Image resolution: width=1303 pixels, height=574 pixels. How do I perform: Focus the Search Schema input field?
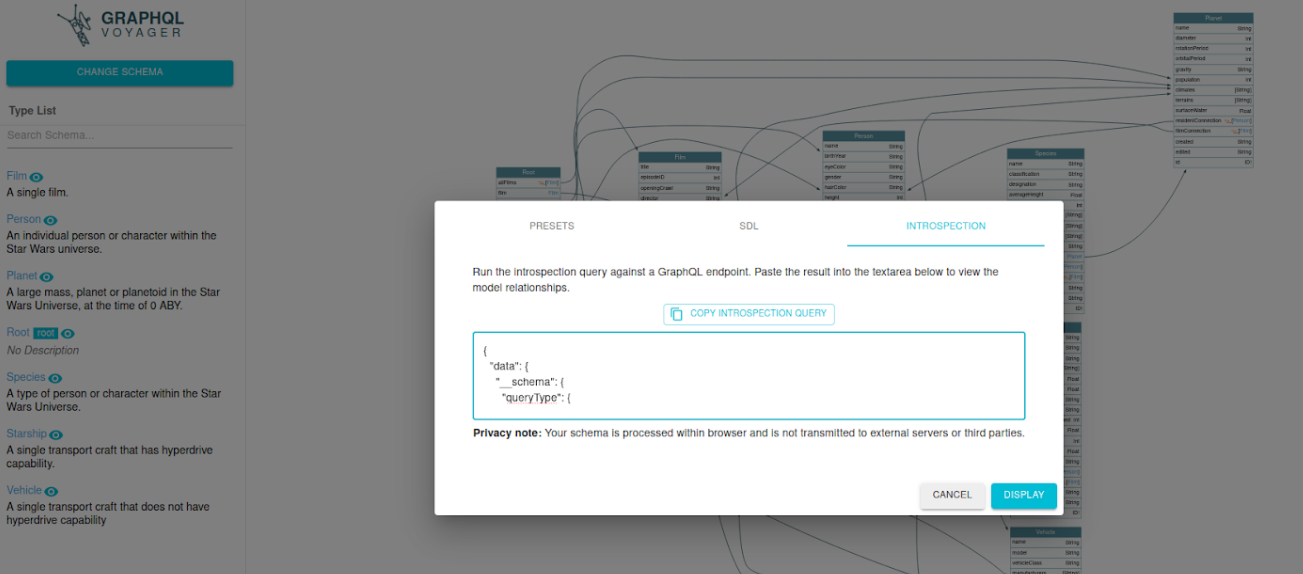coord(120,135)
